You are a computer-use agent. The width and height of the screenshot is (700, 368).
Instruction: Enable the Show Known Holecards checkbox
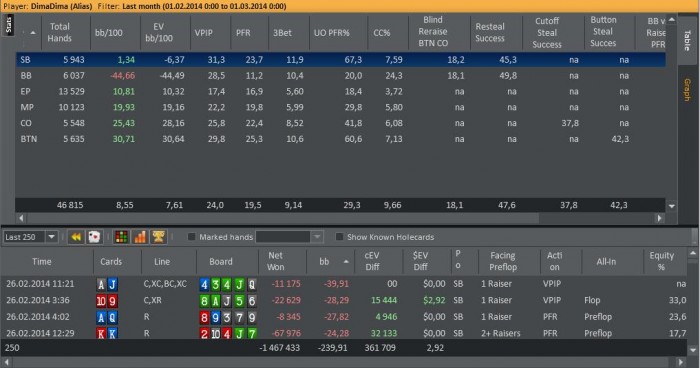pos(339,237)
